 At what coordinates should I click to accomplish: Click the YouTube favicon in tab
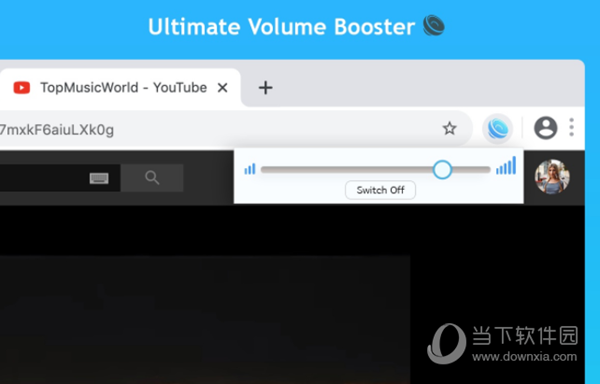point(22,88)
